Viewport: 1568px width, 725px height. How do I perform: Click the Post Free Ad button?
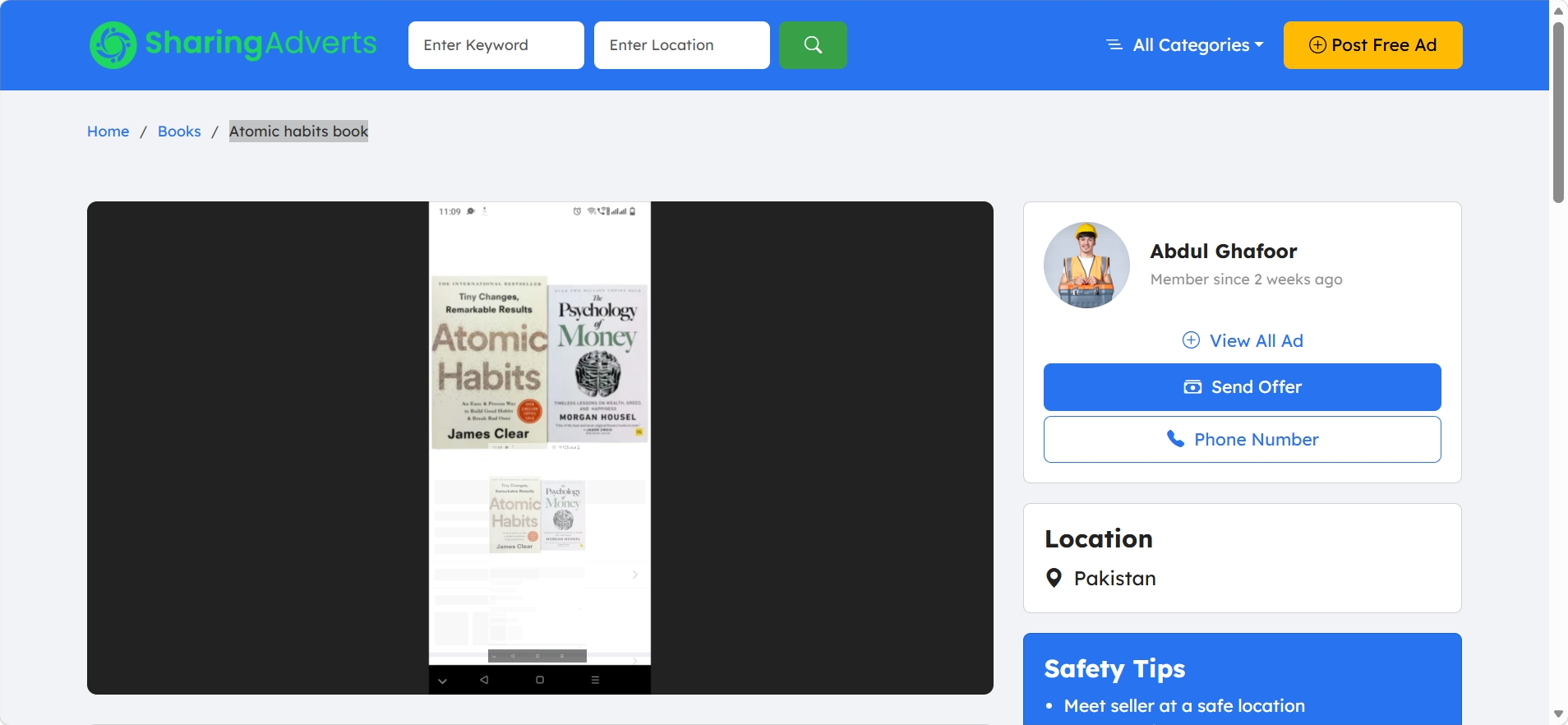click(x=1372, y=45)
